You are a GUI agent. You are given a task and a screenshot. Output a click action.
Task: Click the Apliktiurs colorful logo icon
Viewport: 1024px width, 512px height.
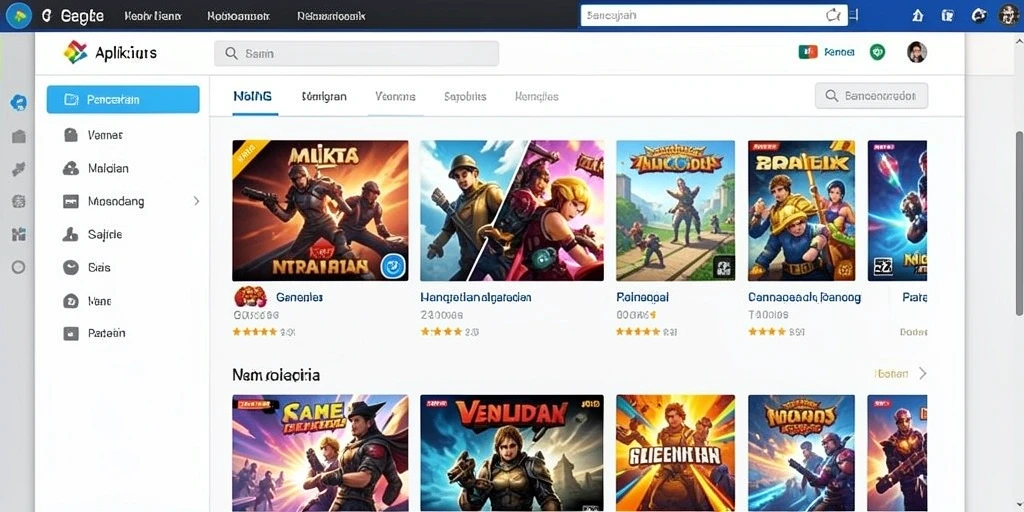point(75,52)
